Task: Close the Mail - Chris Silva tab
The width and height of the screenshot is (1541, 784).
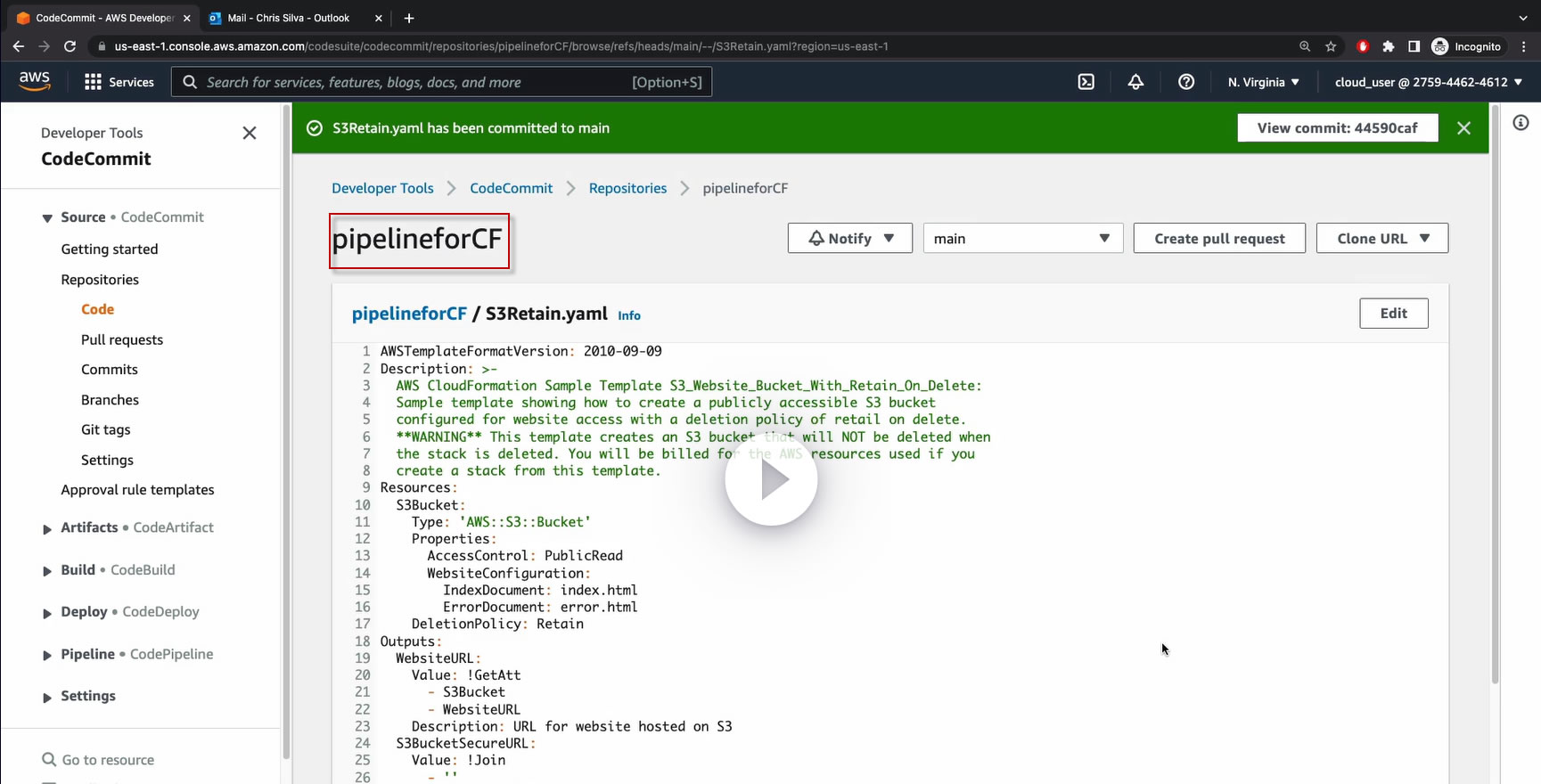Action: click(x=379, y=18)
